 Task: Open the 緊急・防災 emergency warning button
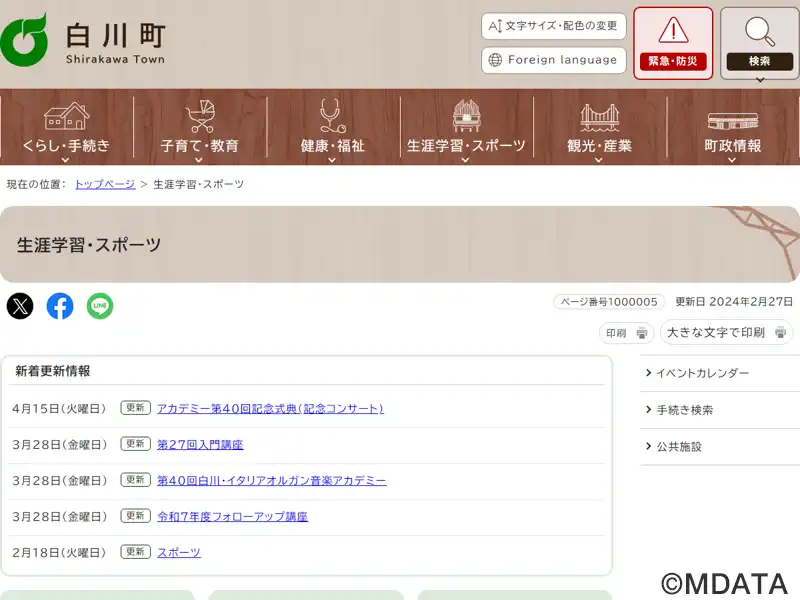673,43
